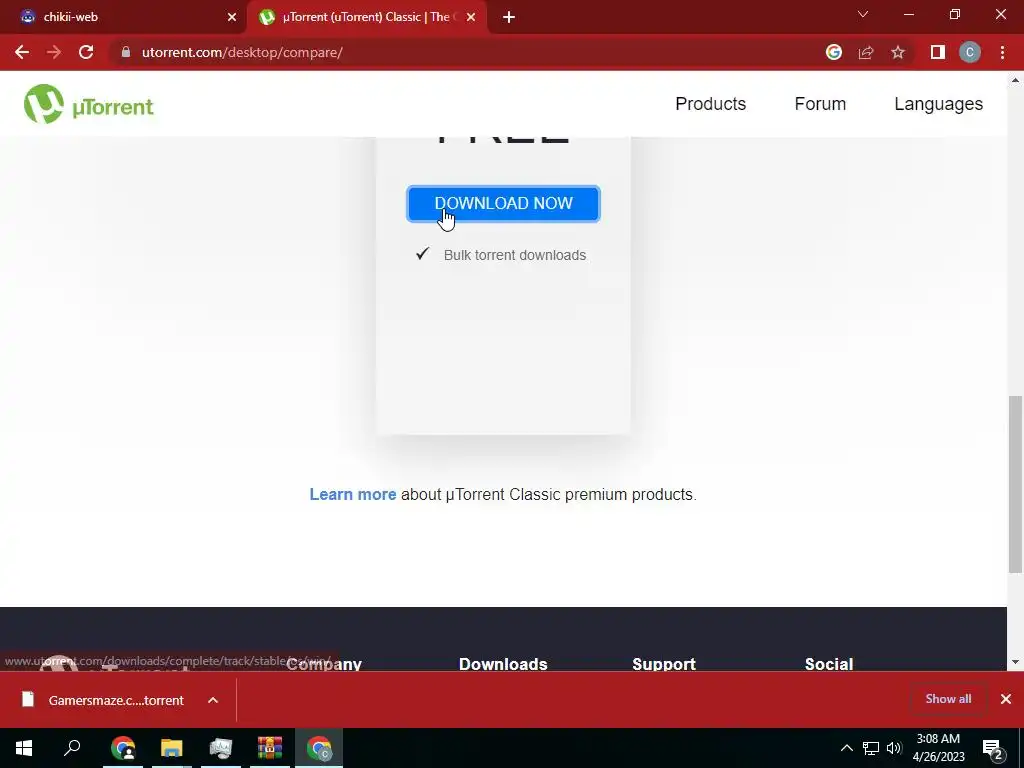The height and width of the screenshot is (768, 1024).
Task: Open the notification center
Action: click(994, 749)
